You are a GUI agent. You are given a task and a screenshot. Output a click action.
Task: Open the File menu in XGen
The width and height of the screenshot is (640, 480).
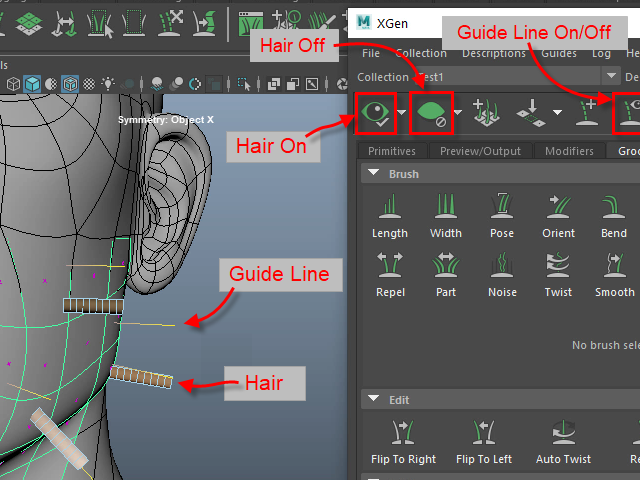pos(371,53)
